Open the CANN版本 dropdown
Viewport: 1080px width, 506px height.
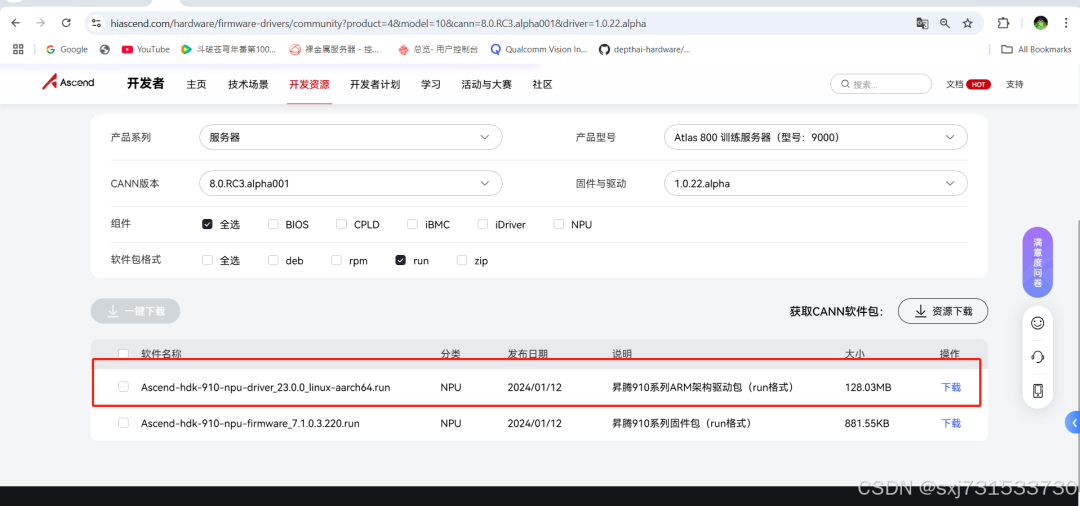[350, 184]
